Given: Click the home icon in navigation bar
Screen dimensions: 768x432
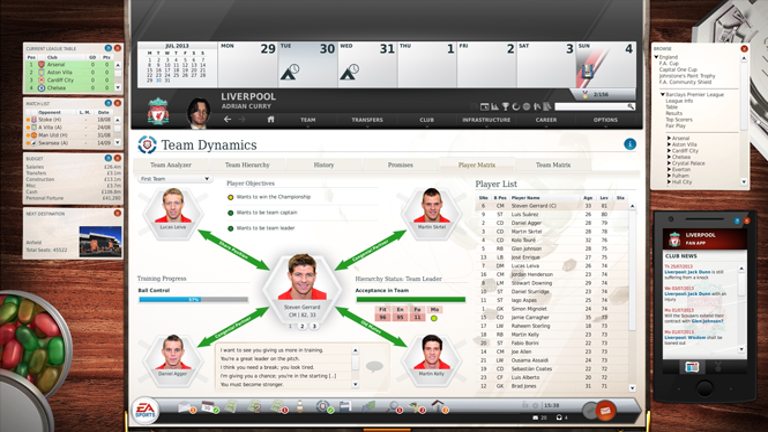Looking at the screenshot, I should coord(270,119).
